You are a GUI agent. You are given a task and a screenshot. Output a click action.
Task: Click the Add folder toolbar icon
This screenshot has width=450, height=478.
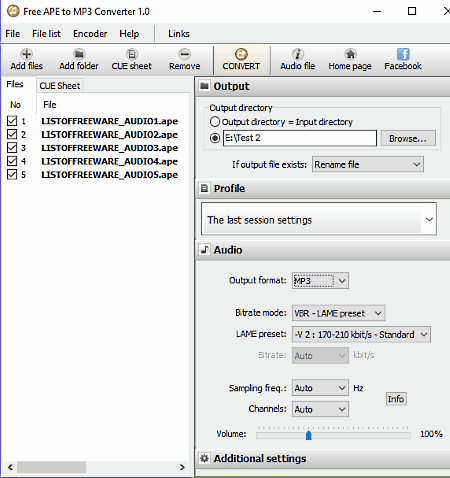pos(79,54)
